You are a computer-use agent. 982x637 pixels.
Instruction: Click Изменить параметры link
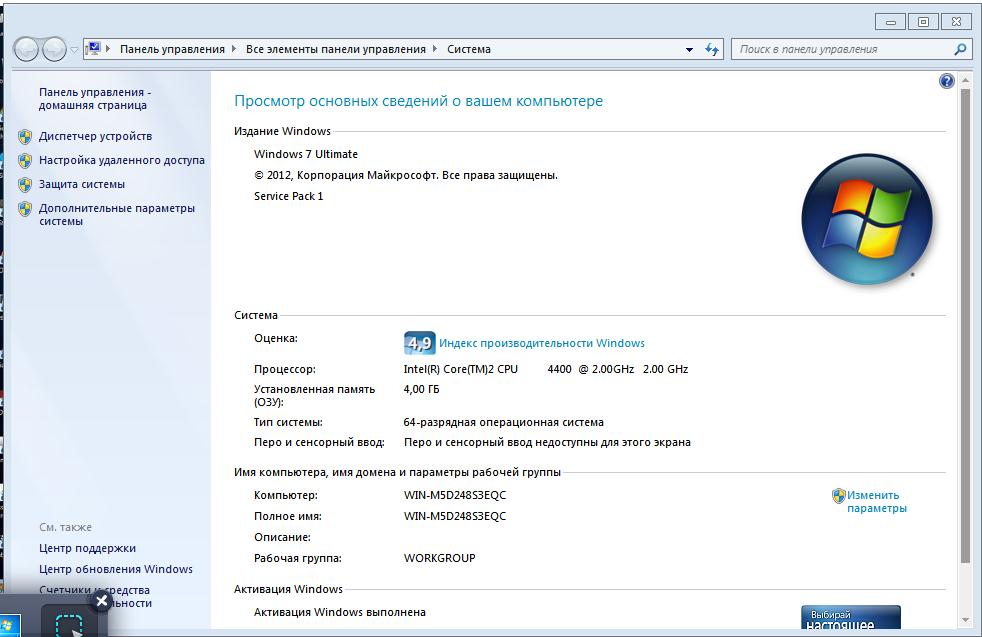[876, 502]
